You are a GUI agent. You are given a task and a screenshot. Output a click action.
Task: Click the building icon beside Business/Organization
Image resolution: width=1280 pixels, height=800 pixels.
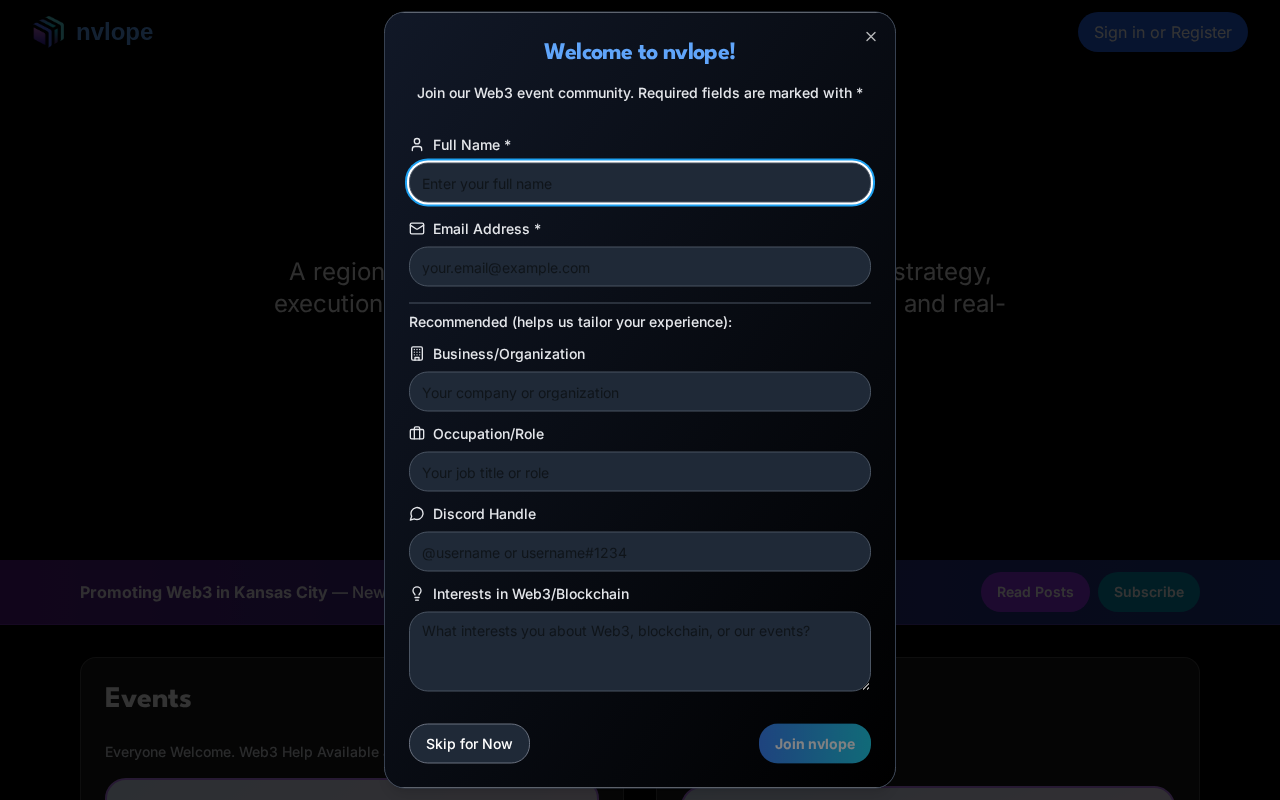417,354
